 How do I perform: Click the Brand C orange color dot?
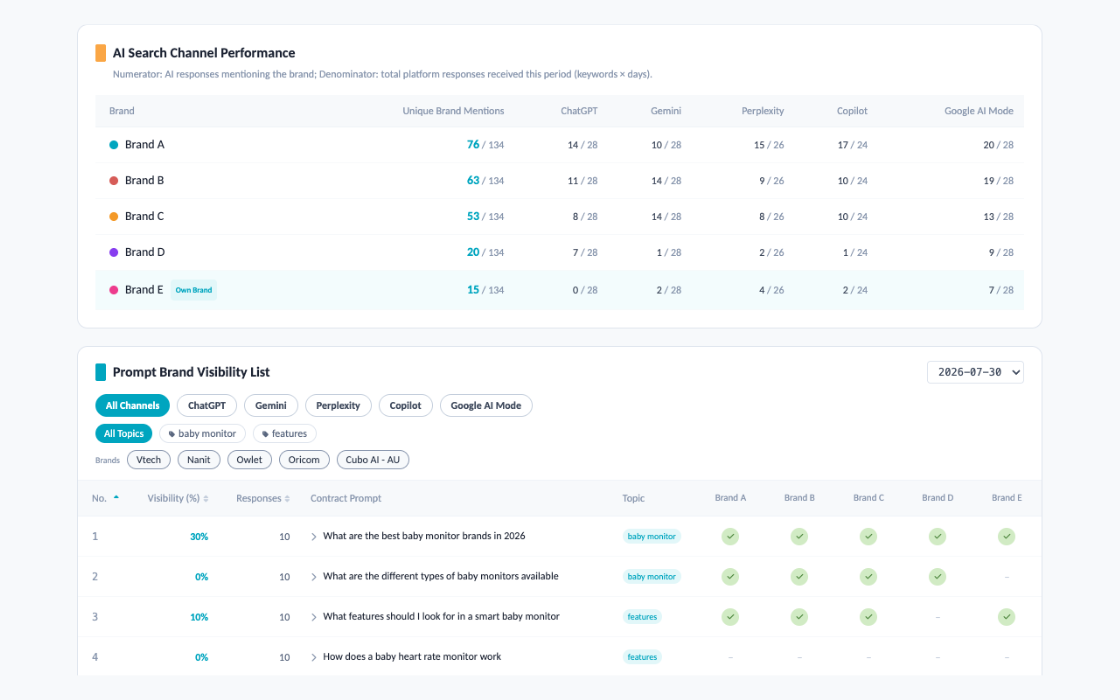(x=114, y=216)
